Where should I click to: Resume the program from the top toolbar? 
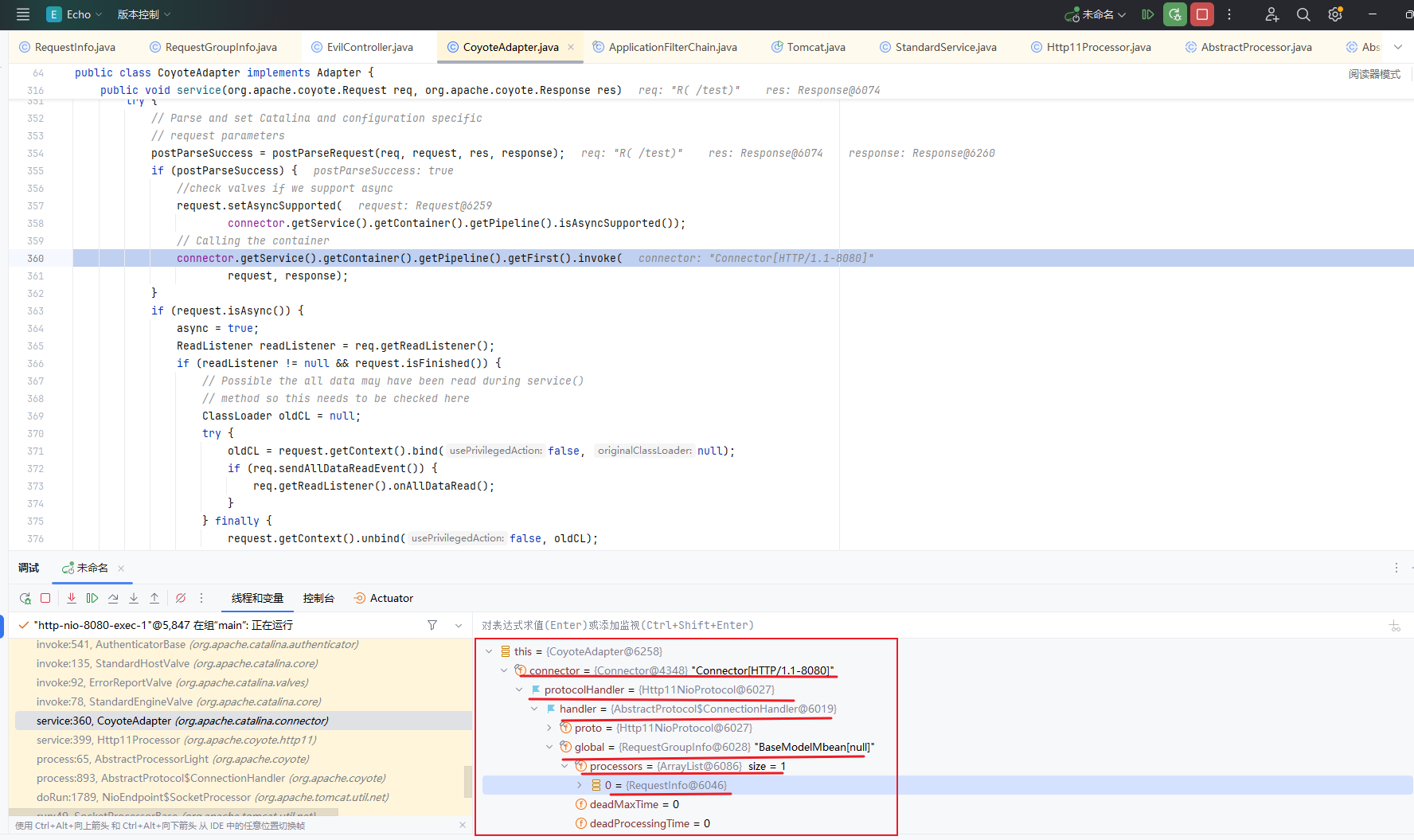coord(1147,14)
